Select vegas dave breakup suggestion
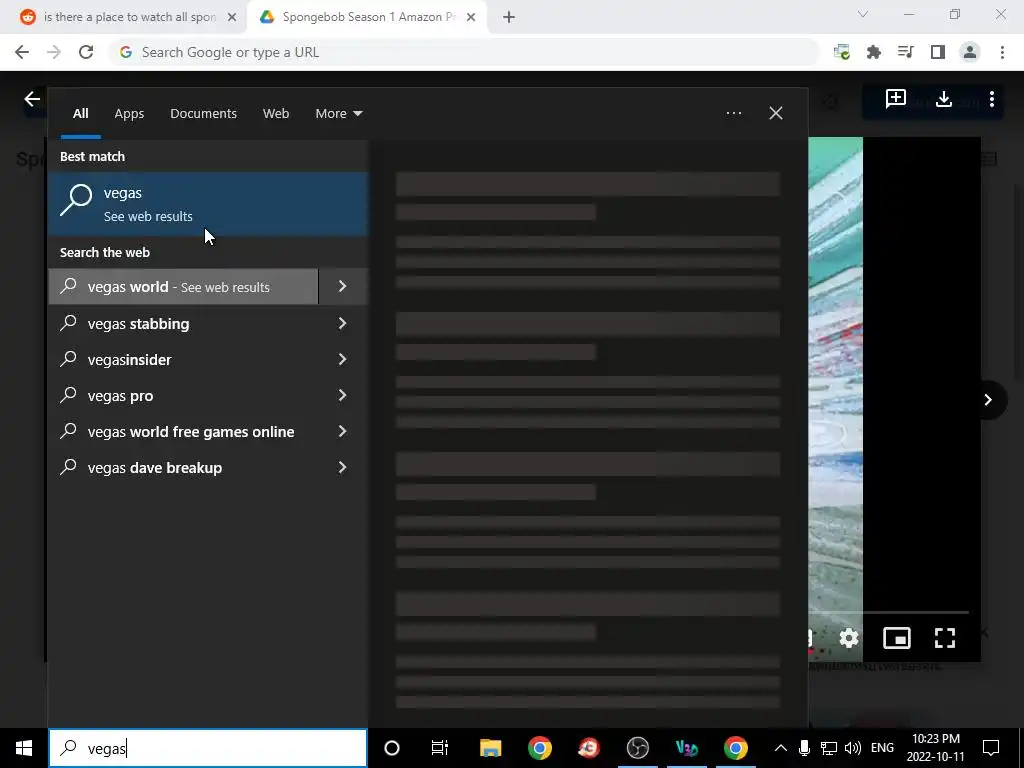This screenshot has width=1024, height=768. coord(183,468)
